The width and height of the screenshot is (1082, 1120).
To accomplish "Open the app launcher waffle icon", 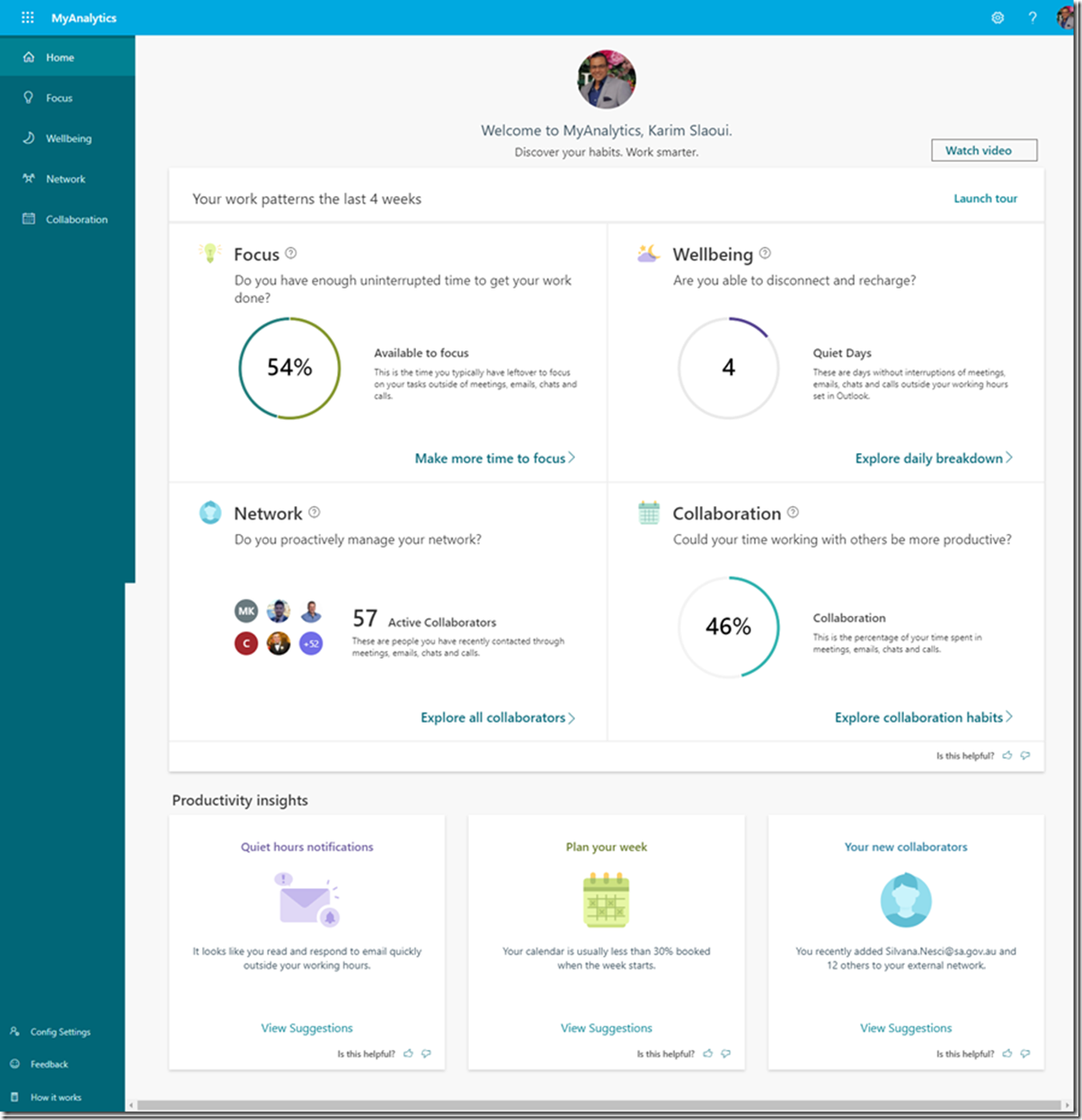I will [x=27, y=18].
